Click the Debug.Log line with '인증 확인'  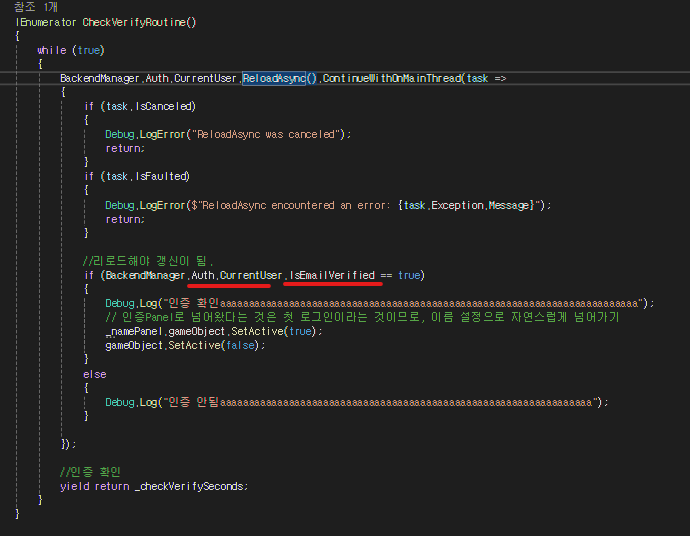(379, 303)
